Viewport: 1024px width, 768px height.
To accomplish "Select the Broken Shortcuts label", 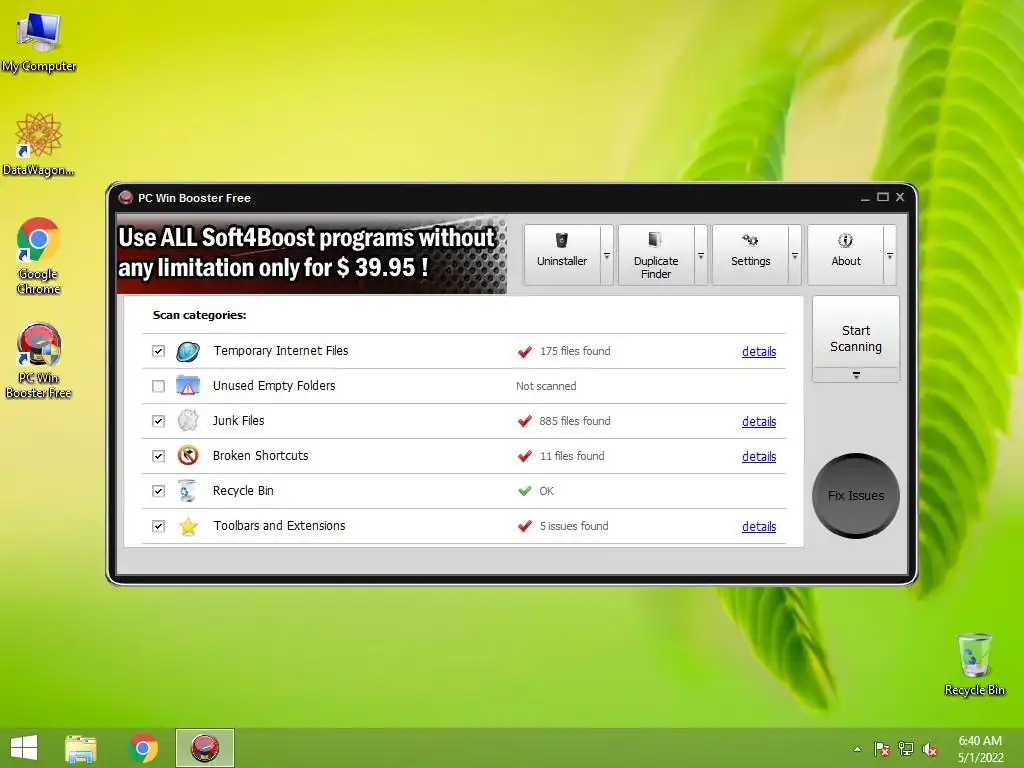I will pos(260,456).
